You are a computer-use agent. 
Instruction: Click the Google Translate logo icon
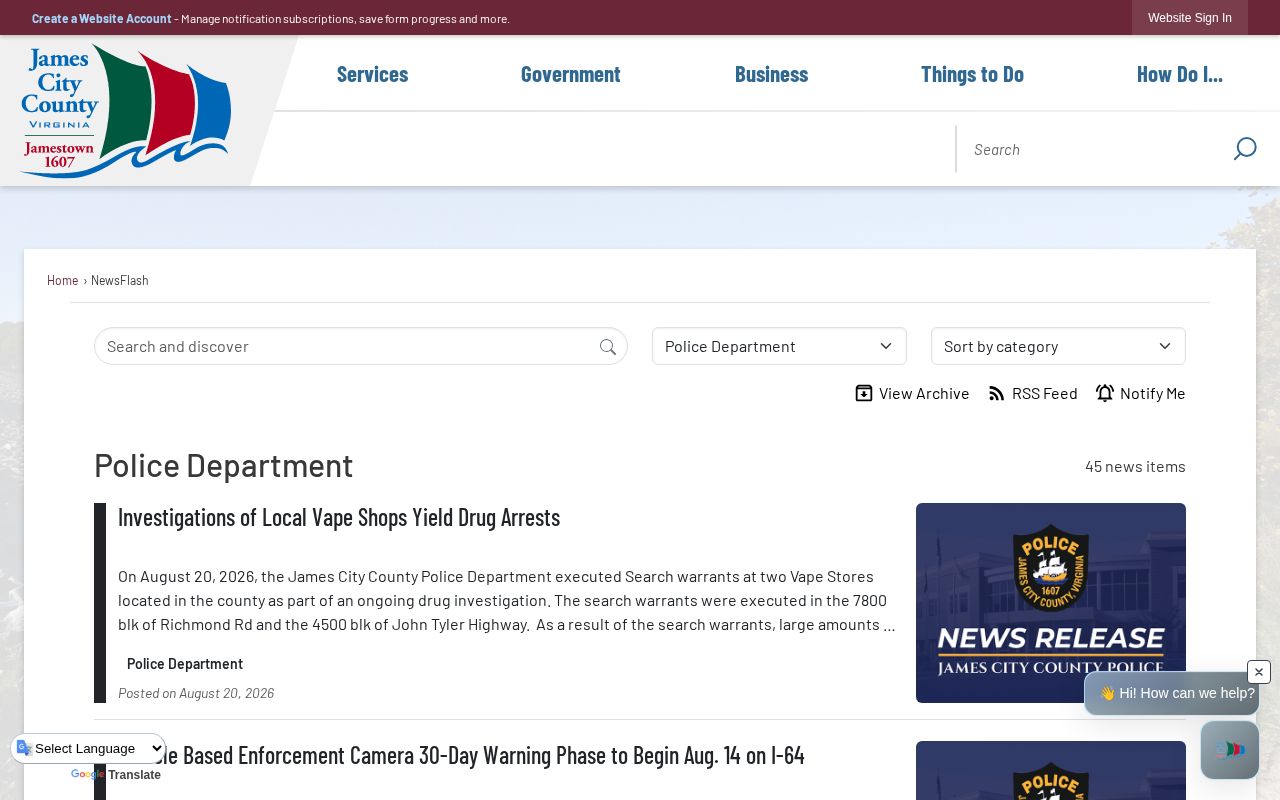click(x=24, y=748)
